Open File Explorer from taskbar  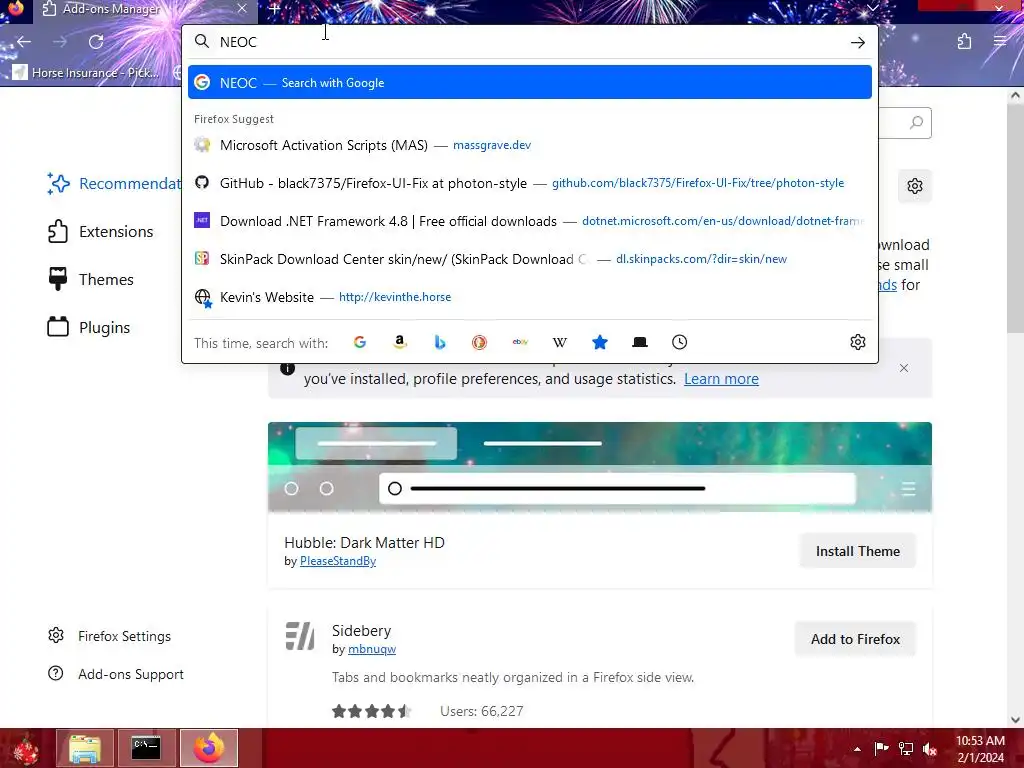click(x=85, y=748)
